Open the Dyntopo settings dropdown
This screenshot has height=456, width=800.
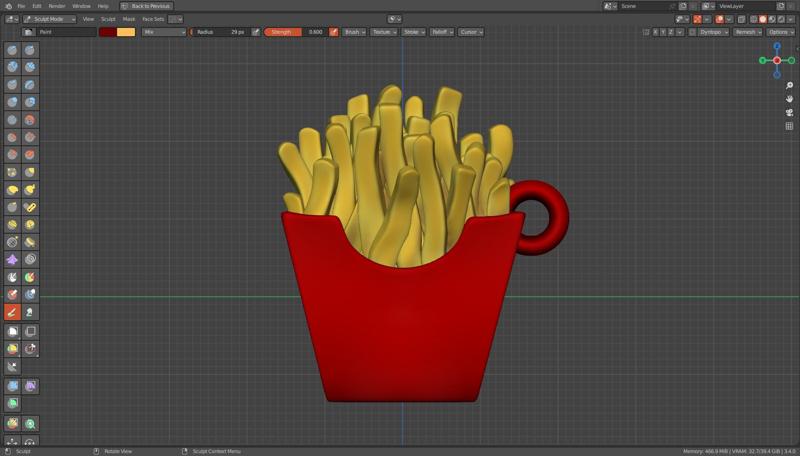(713, 32)
